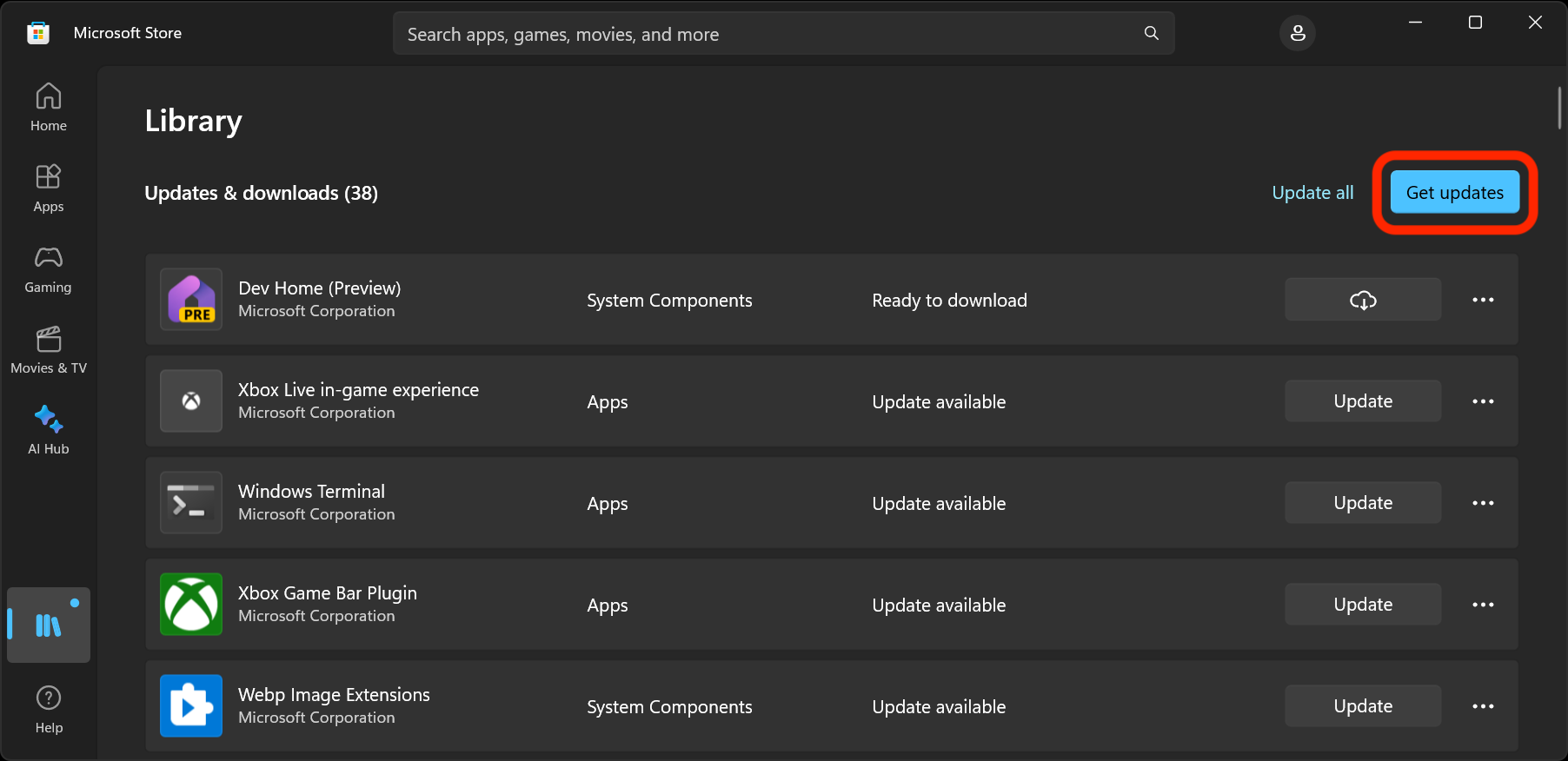Focus the search apps and games field

click(765, 34)
